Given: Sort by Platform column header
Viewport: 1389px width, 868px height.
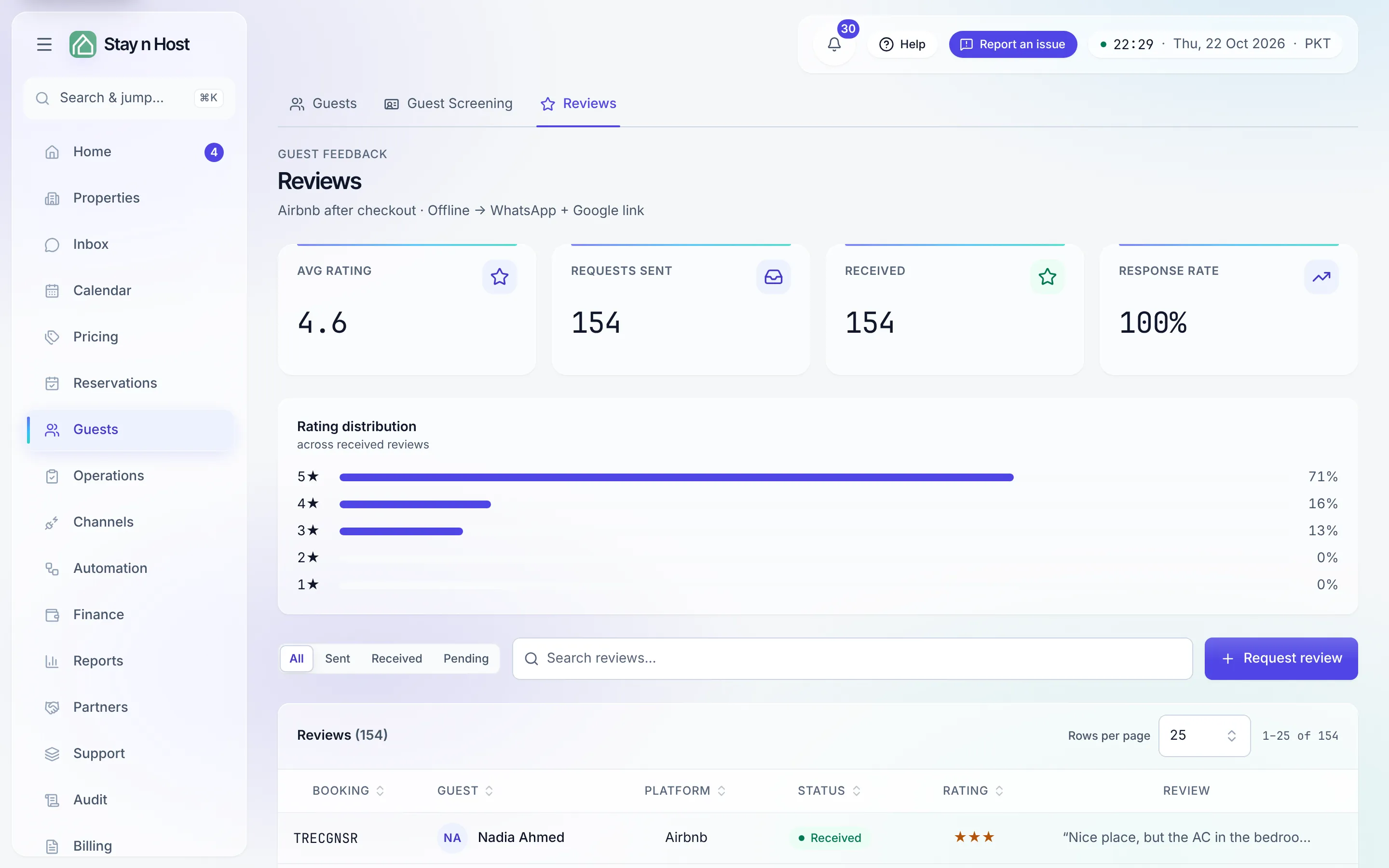Looking at the screenshot, I should point(685,790).
